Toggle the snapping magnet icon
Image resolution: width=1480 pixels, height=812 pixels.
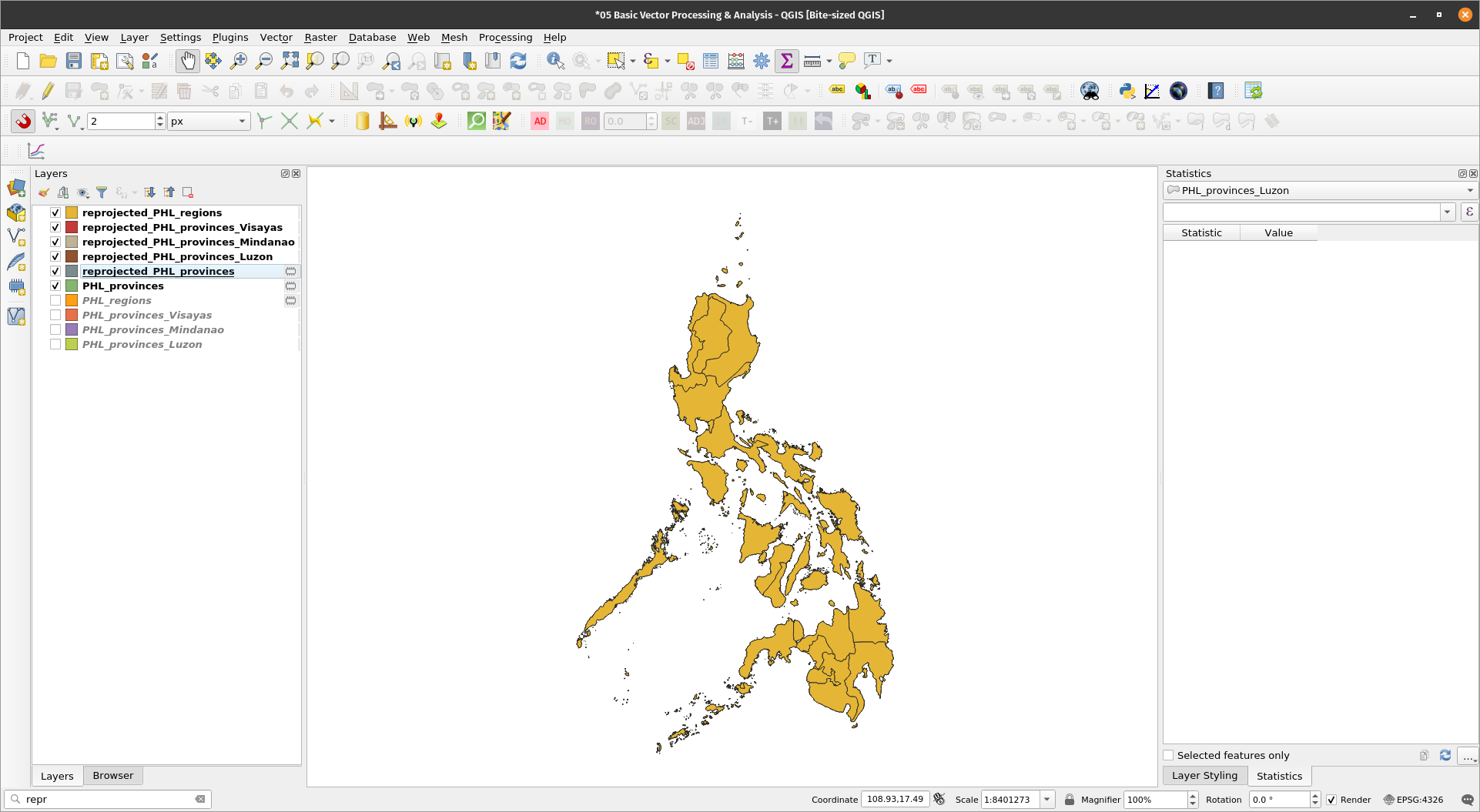(x=23, y=121)
